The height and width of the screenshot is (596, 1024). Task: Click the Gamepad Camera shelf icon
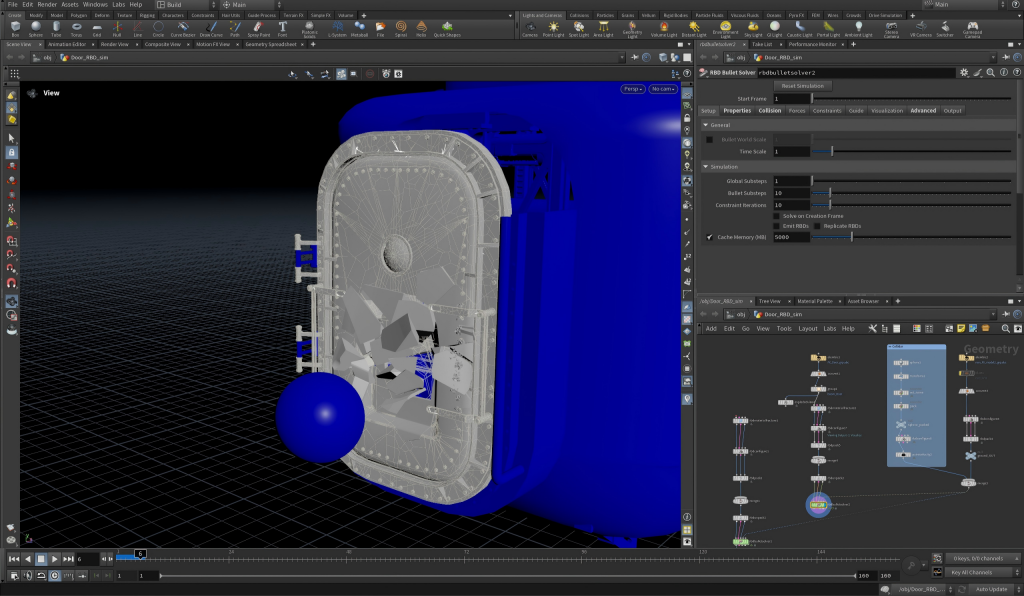pyautogui.click(x=972, y=29)
